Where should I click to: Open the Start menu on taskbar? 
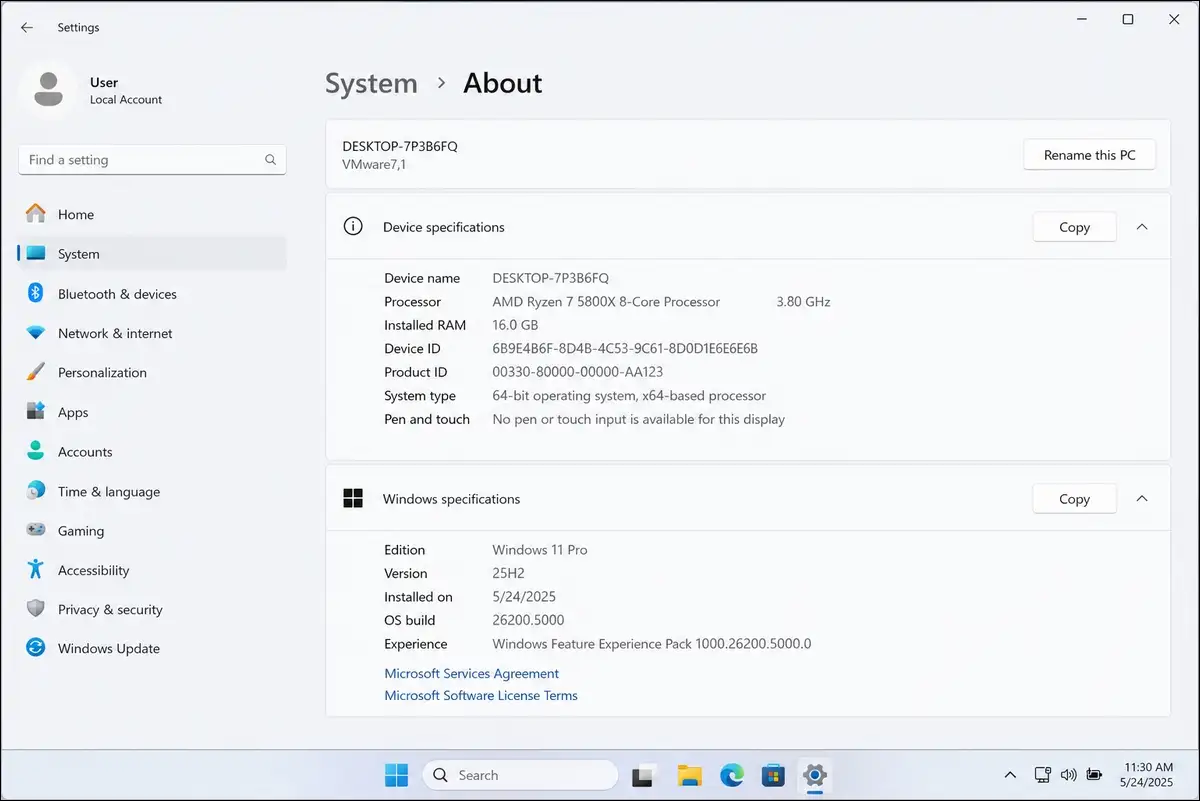(x=396, y=775)
